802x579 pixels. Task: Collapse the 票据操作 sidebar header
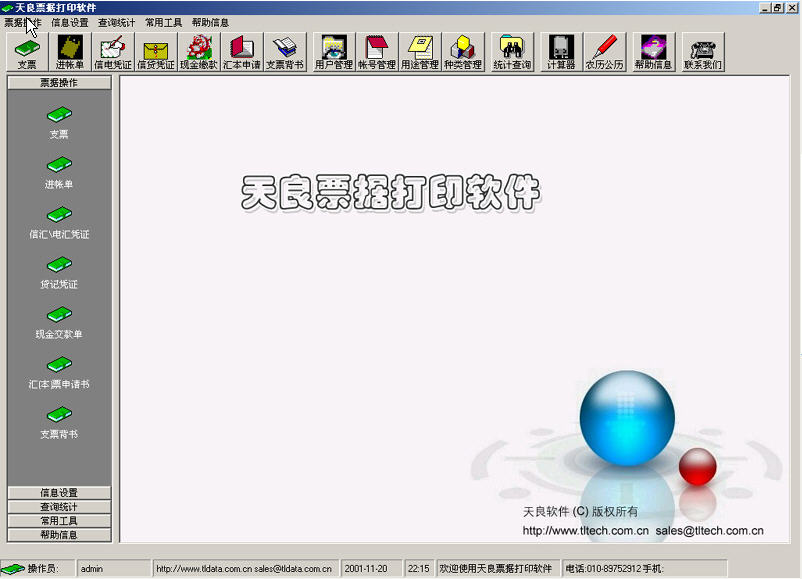pos(59,83)
